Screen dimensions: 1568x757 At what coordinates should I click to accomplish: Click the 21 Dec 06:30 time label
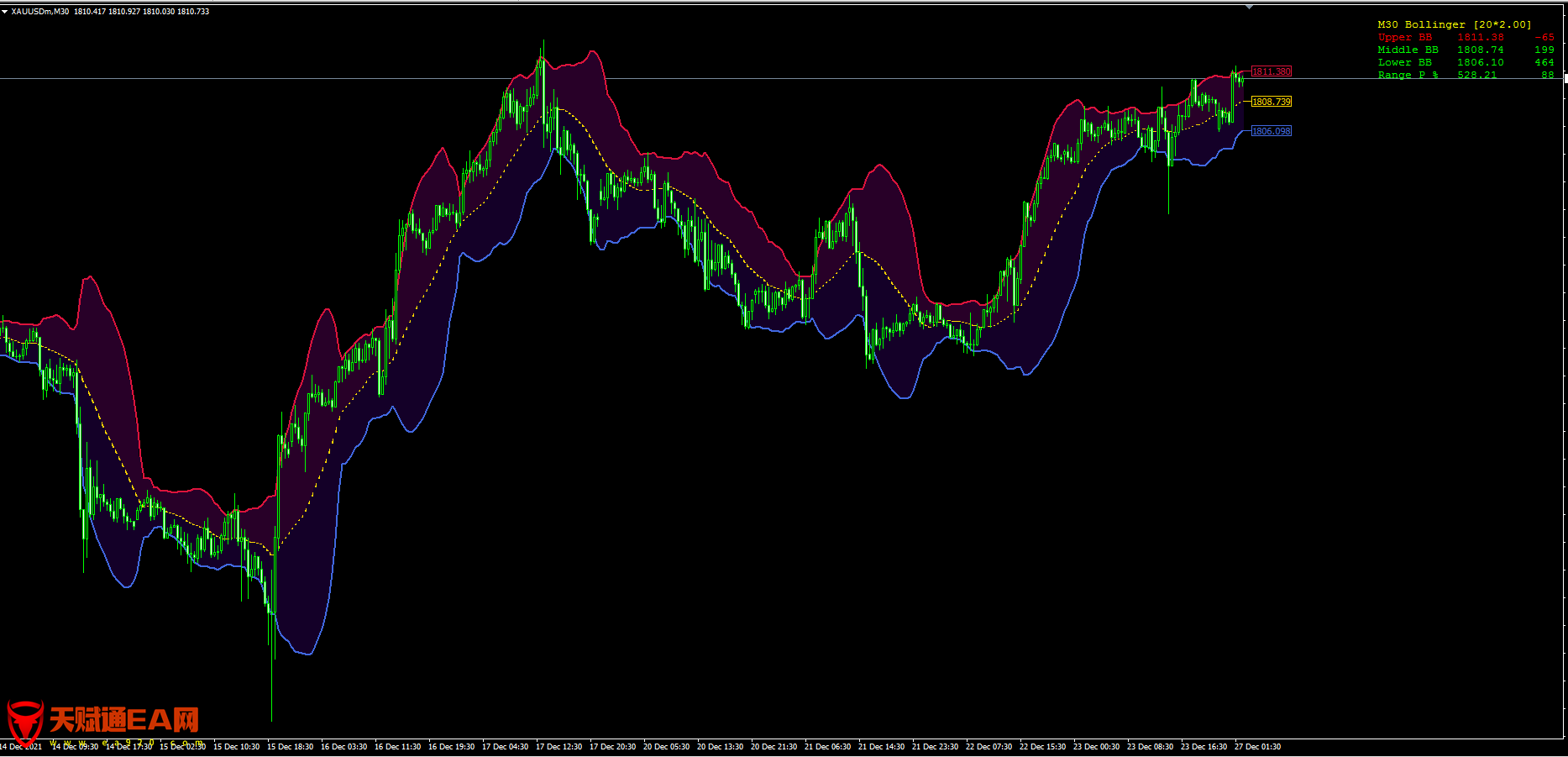coord(828,746)
